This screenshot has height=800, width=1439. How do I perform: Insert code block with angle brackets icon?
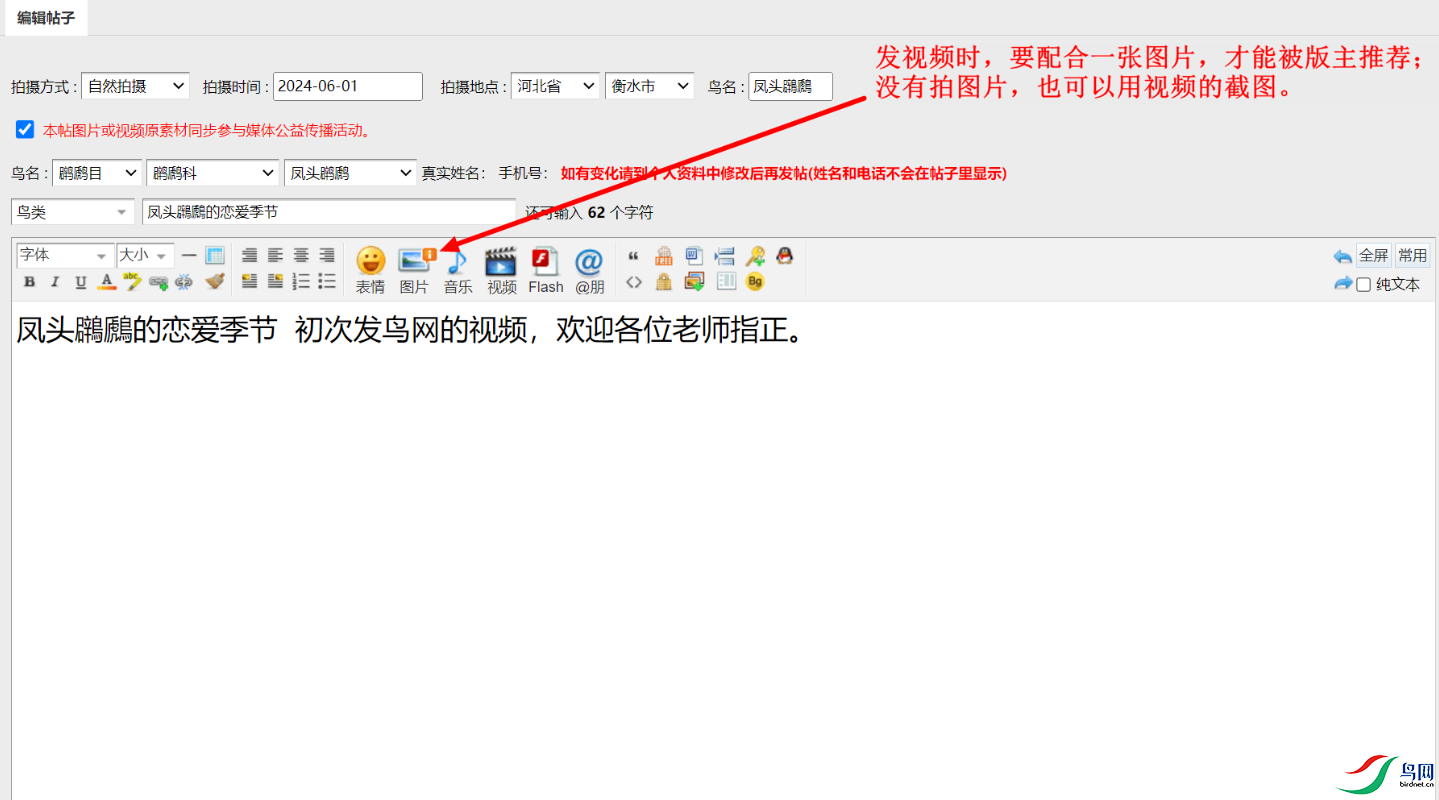click(633, 282)
